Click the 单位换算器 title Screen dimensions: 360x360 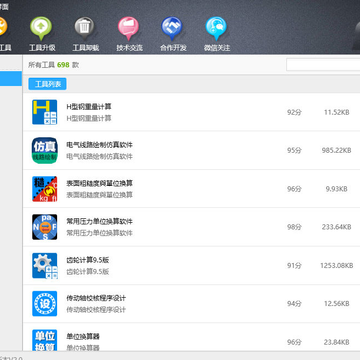pos(83,336)
